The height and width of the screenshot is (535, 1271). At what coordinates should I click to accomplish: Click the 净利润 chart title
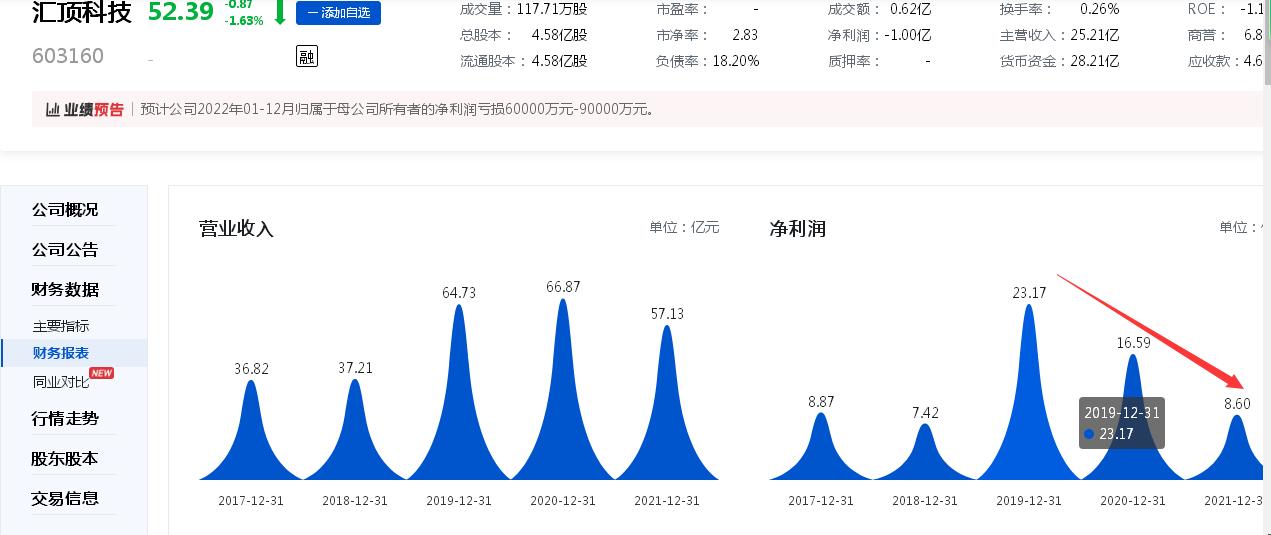tap(797, 229)
